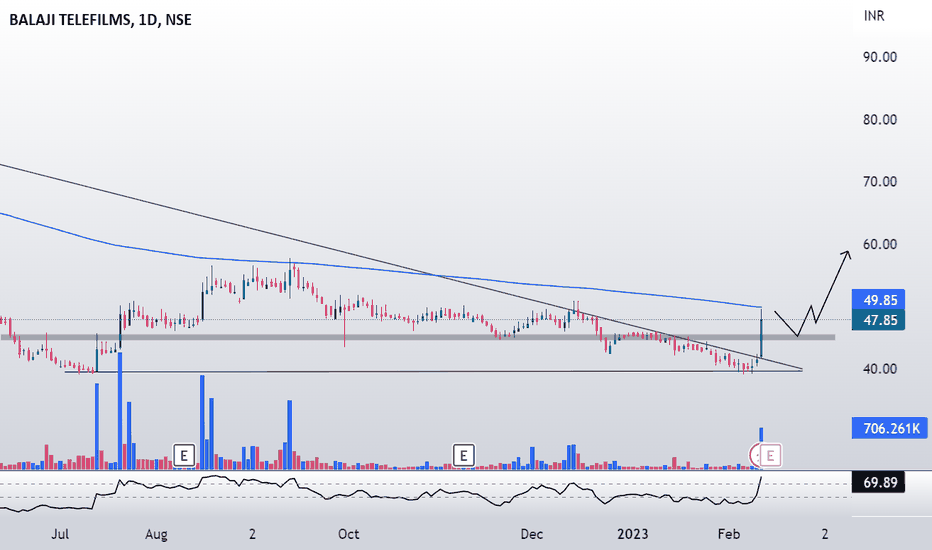The width and height of the screenshot is (932, 550).
Task: Click the 90.00 price axis label
Action: (880, 57)
